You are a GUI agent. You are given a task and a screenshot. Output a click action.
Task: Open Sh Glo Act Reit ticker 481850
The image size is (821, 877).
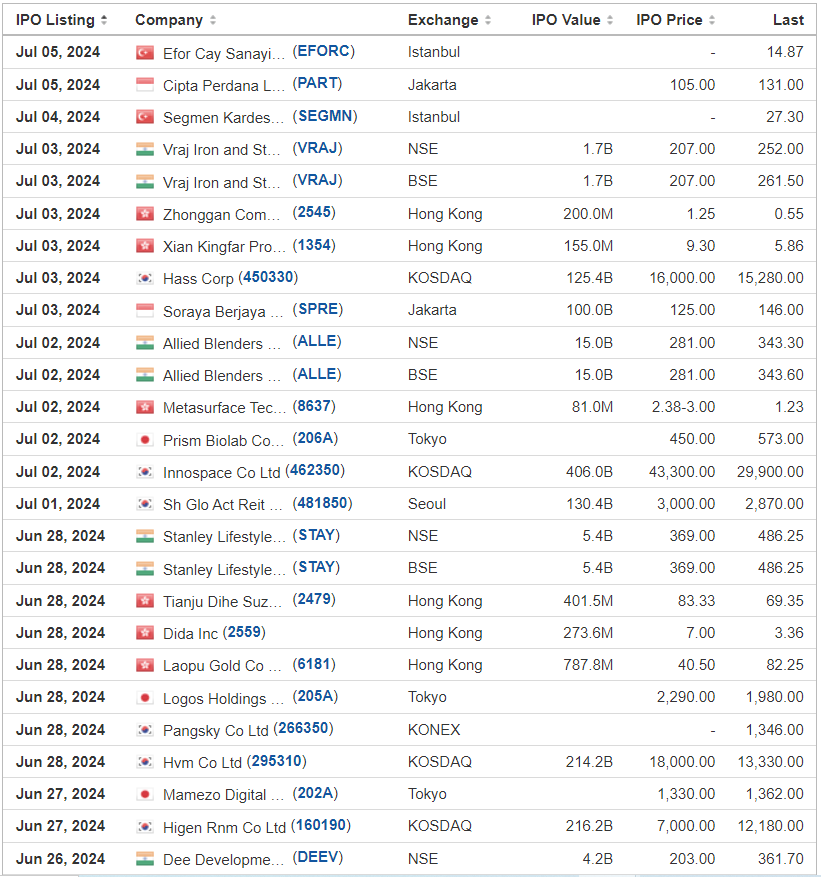[322, 503]
